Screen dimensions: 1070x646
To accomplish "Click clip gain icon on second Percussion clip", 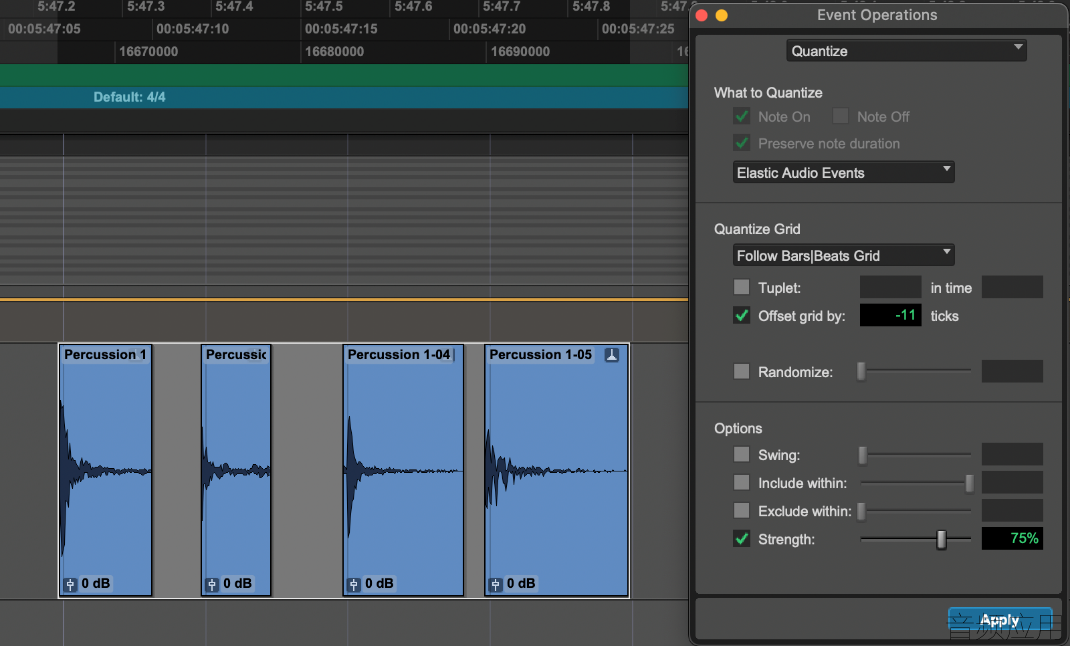I will click(x=212, y=585).
